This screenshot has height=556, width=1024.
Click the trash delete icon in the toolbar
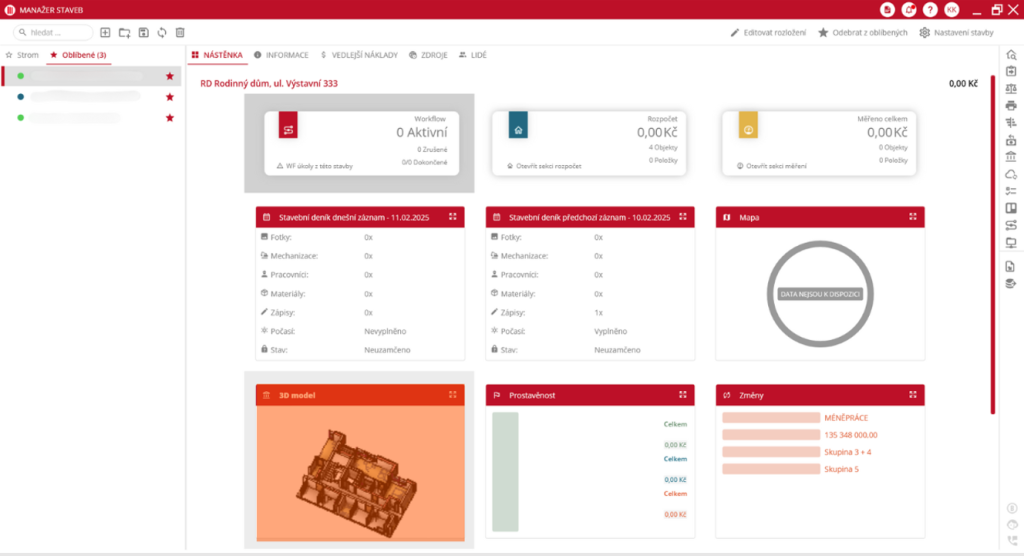point(180,33)
